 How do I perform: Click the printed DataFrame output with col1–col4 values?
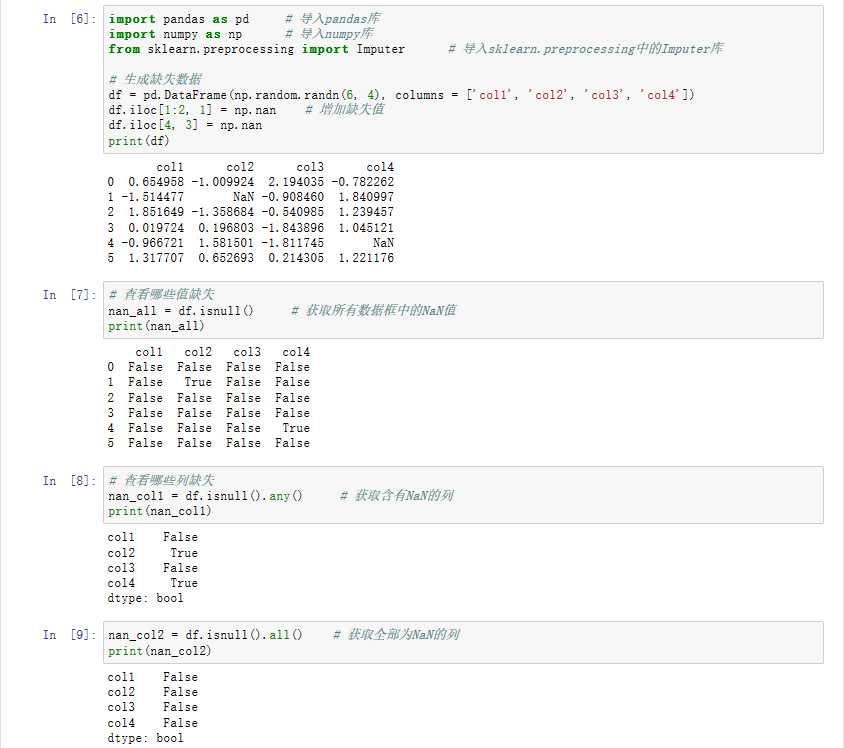(251, 213)
